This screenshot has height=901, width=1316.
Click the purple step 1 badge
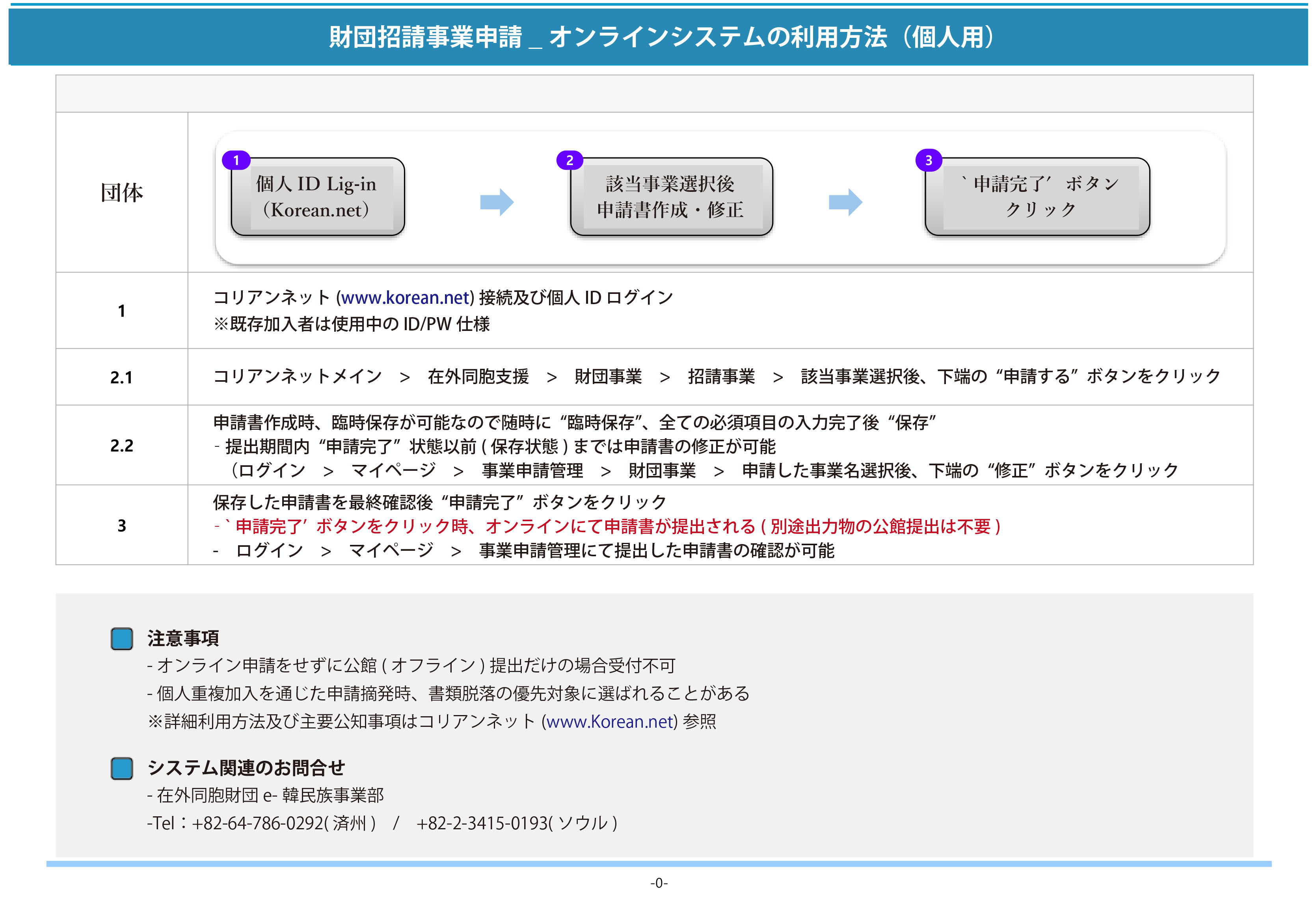236,161
